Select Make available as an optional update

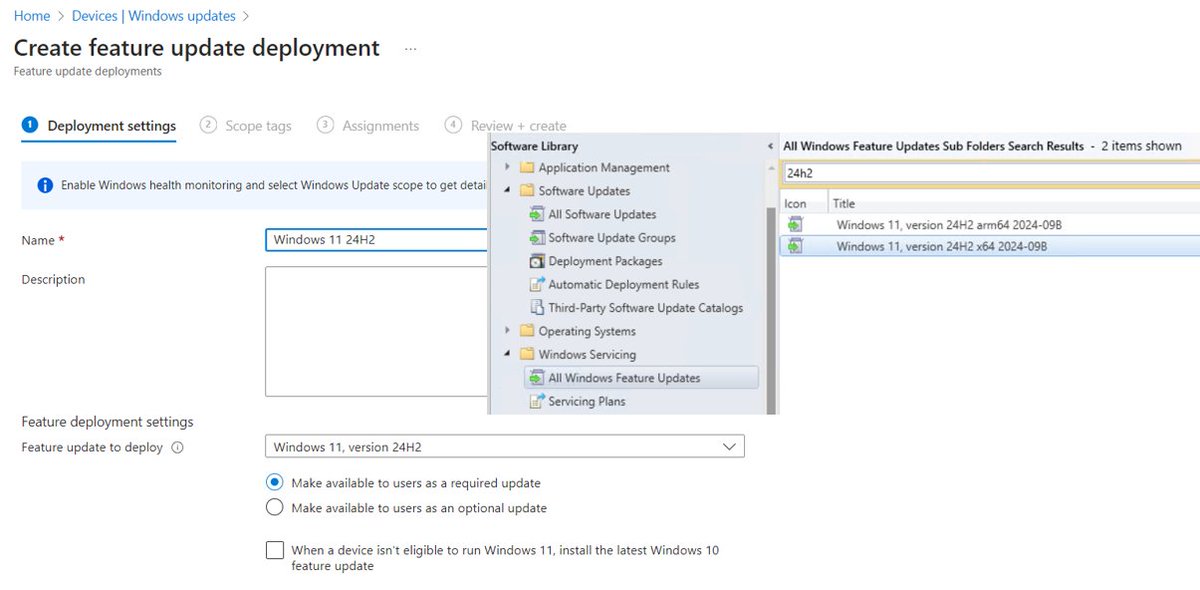point(275,508)
